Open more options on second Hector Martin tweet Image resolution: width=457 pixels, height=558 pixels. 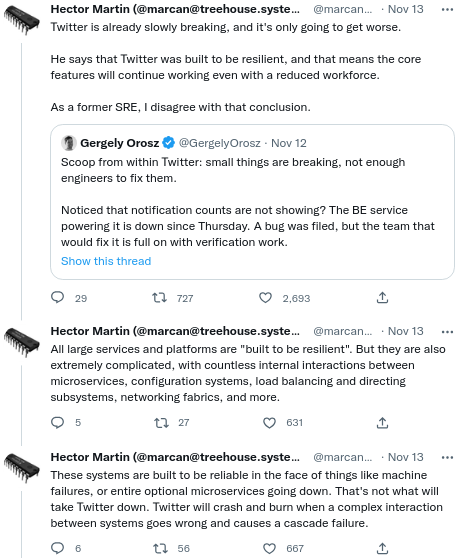point(447,332)
